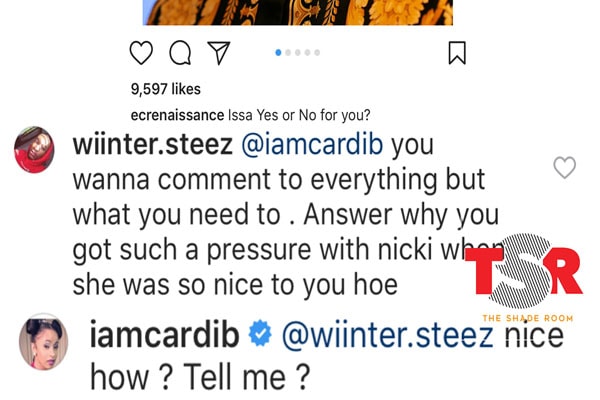Jump to the last carousel dot

pyautogui.click(x=317, y=52)
